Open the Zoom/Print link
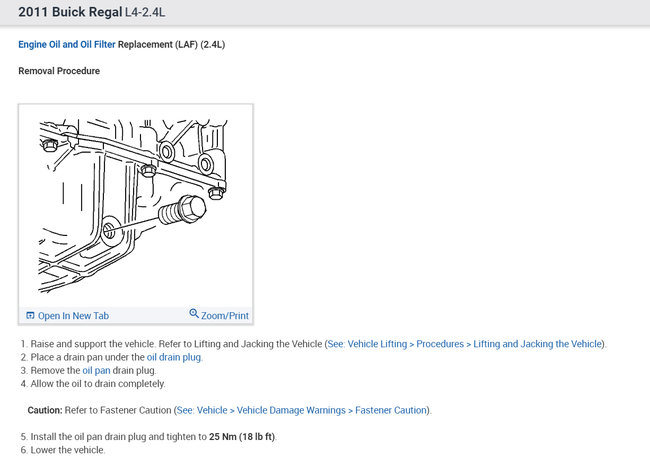The width and height of the screenshot is (650, 466). click(x=225, y=316)
